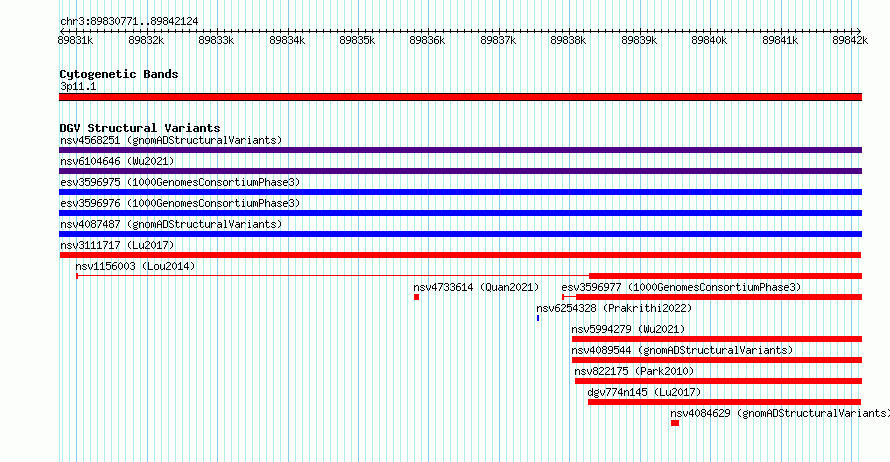This screenshot has width=890, height=462.
Task: Click the red 3p11.1 cytogenetic band bar
Action: coord(460,97)
